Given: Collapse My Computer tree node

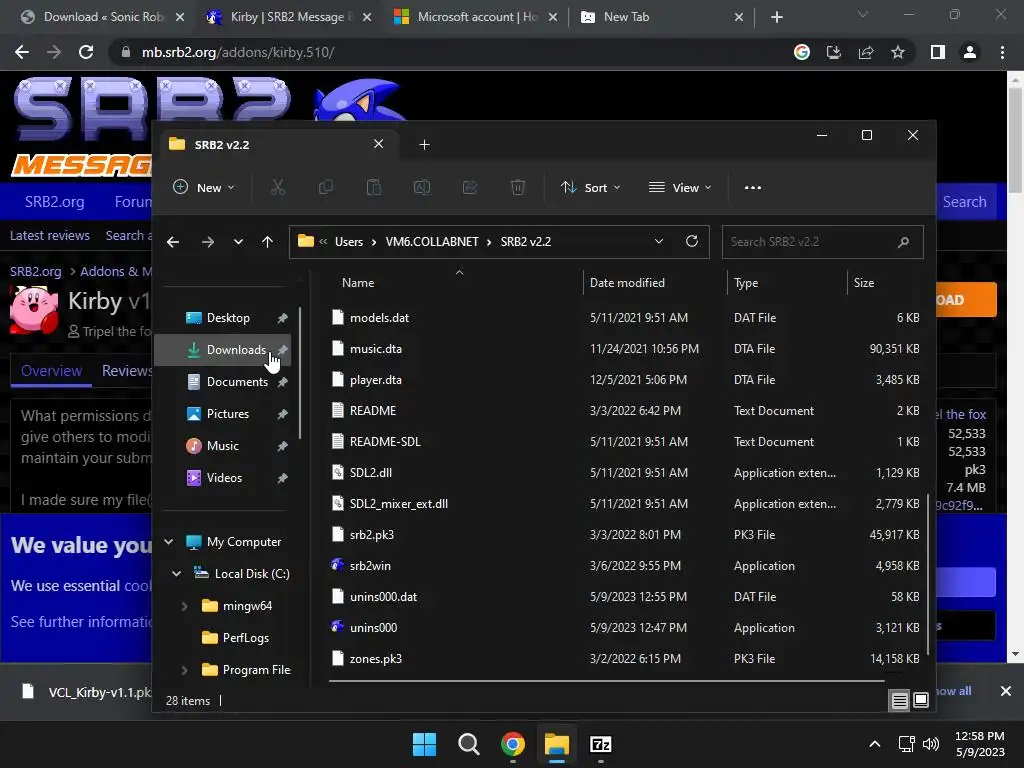Looking at the screenshot, I should click(x=168, y=541).
